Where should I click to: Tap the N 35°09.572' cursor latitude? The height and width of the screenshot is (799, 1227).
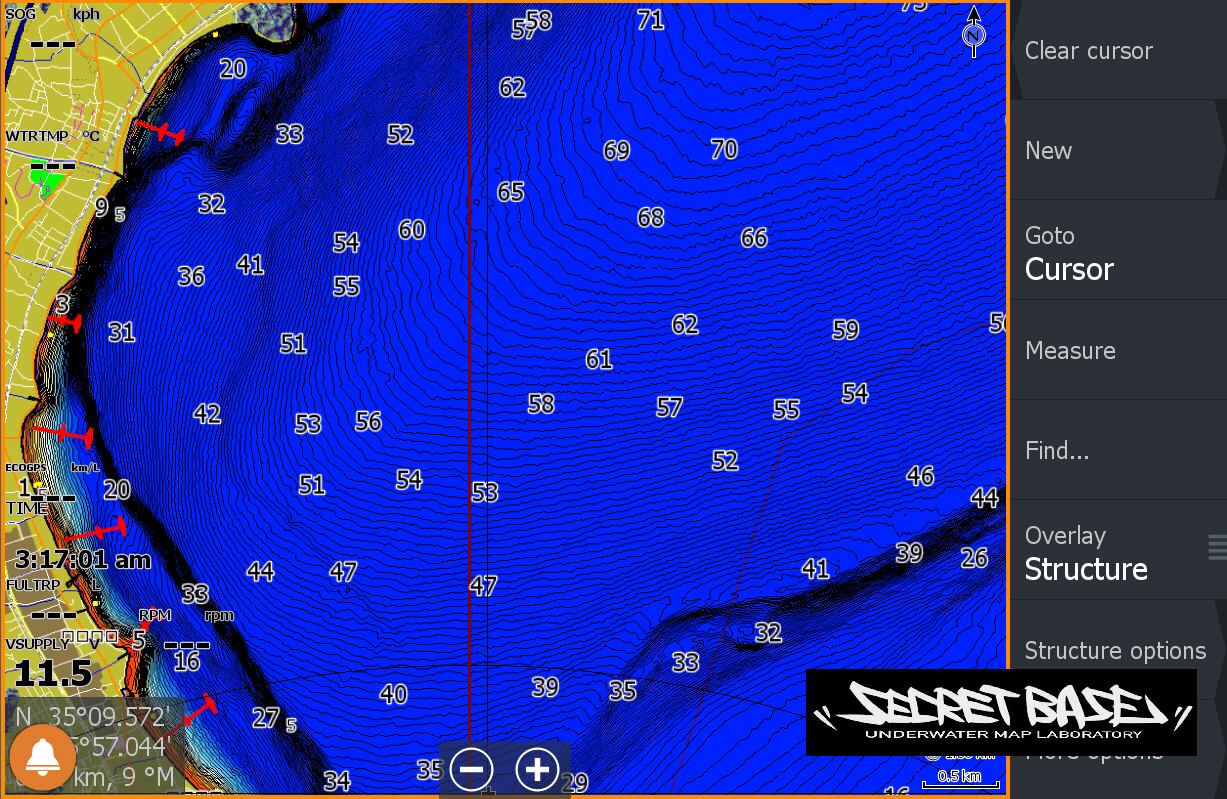point(95,716)
